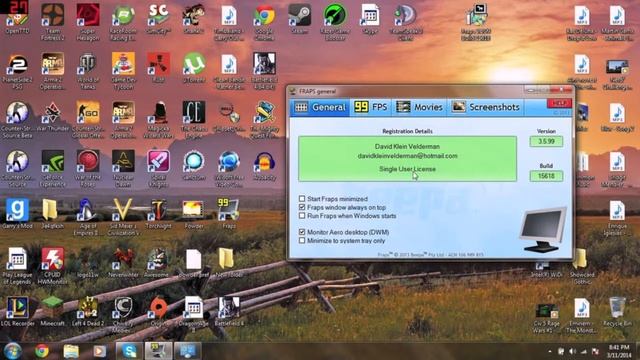The width and height of the screenshot is (640, 360).
Task: Click the volume icon in system tray
Action: tap(572, 351)
